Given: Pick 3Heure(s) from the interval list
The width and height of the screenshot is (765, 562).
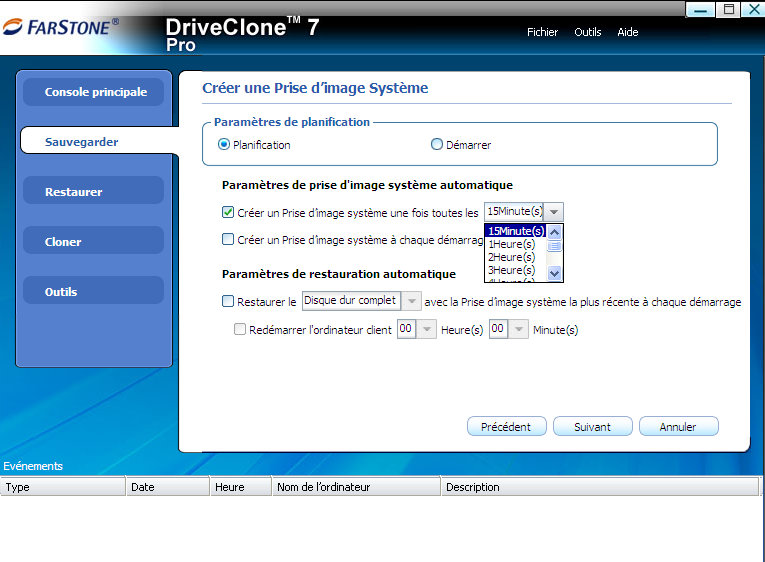Looking at the screenshot, I should 516,270.
